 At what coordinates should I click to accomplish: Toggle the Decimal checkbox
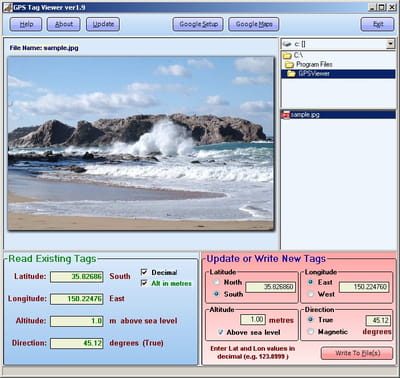(x=144, y=272)
